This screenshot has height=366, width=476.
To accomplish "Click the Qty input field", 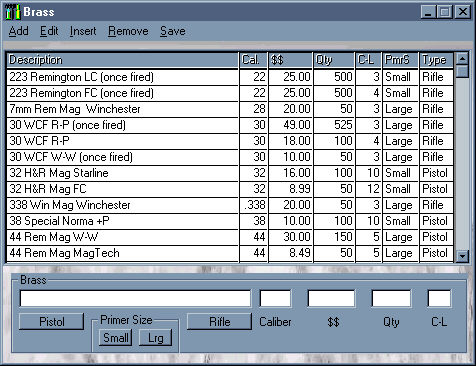I will 391,298.
